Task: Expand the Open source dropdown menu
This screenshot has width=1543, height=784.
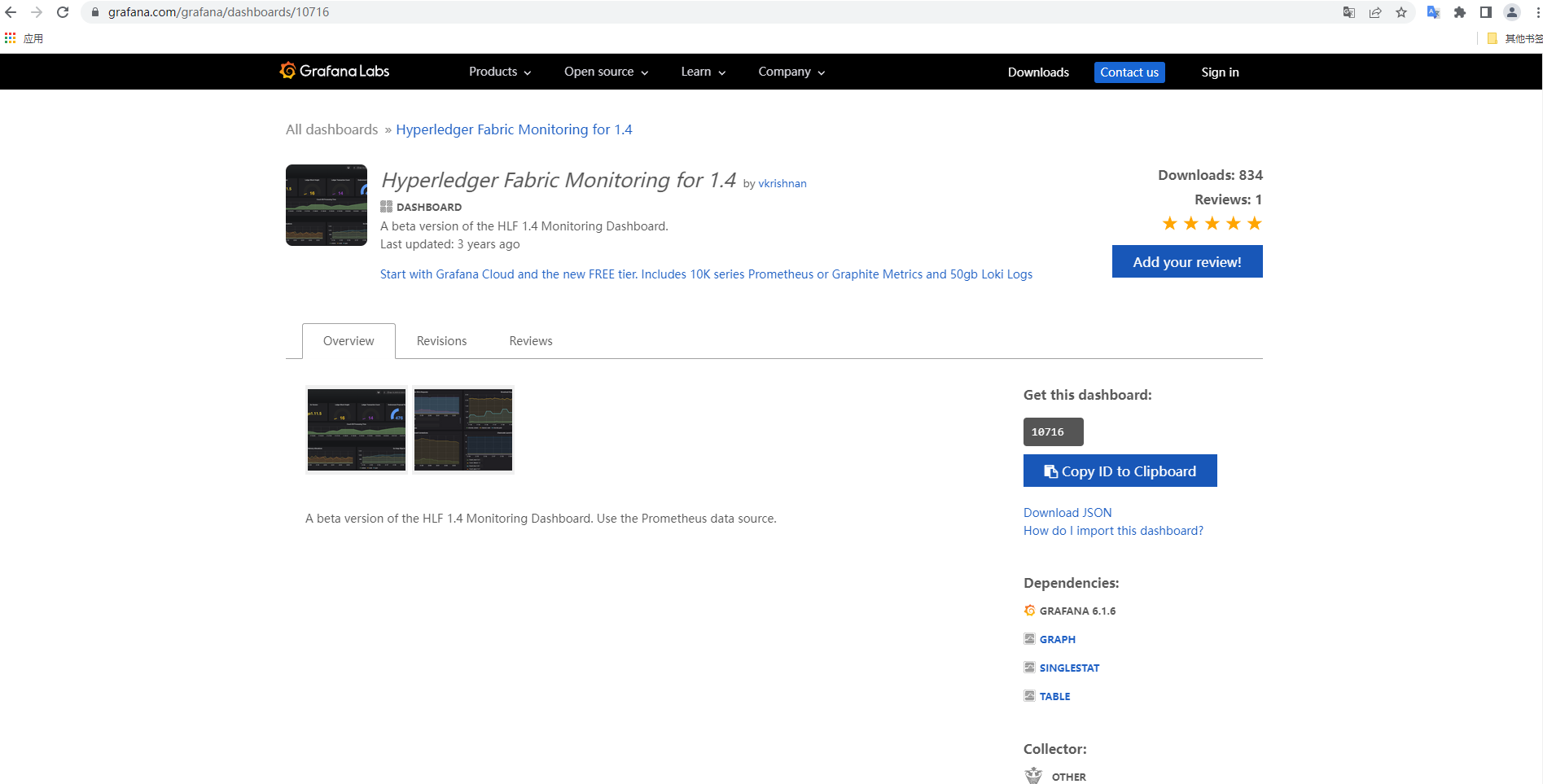Action: tap(607, 72)
